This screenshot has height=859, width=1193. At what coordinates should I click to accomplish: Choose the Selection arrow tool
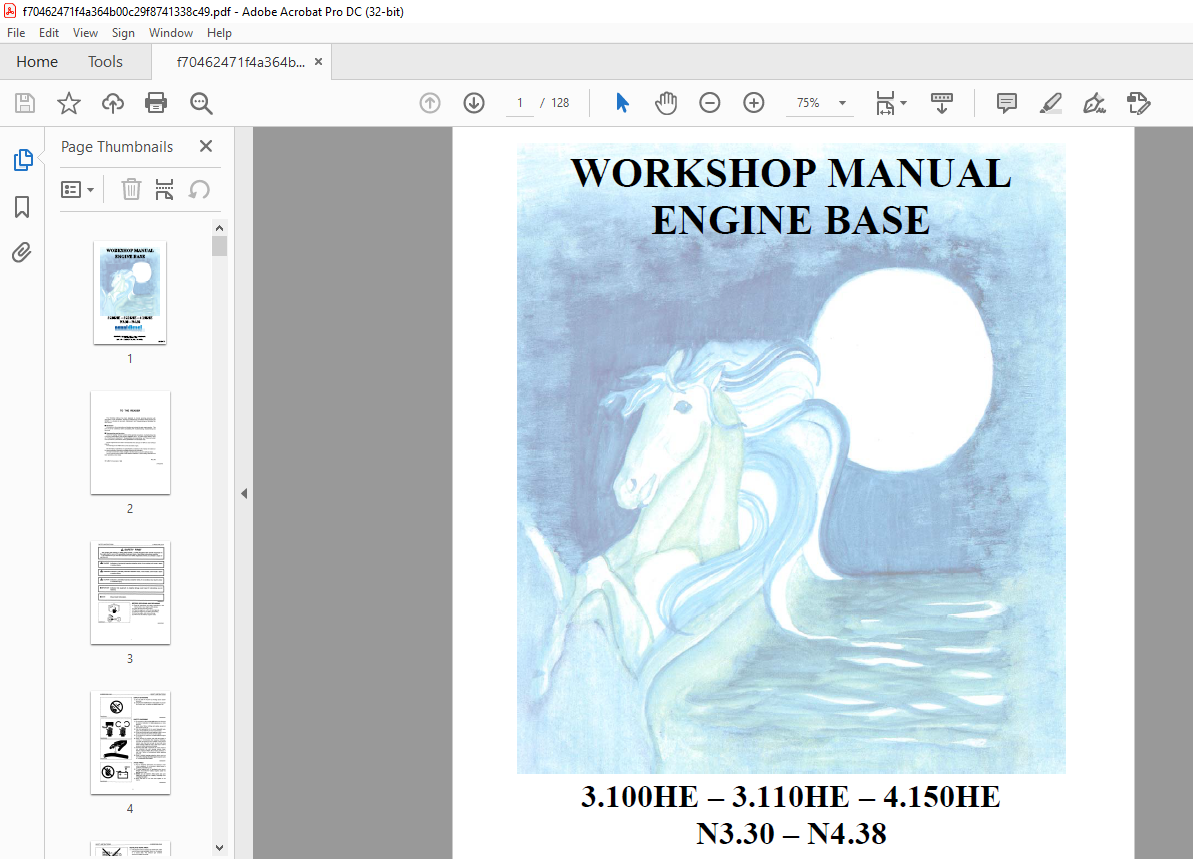coord(622,103)
